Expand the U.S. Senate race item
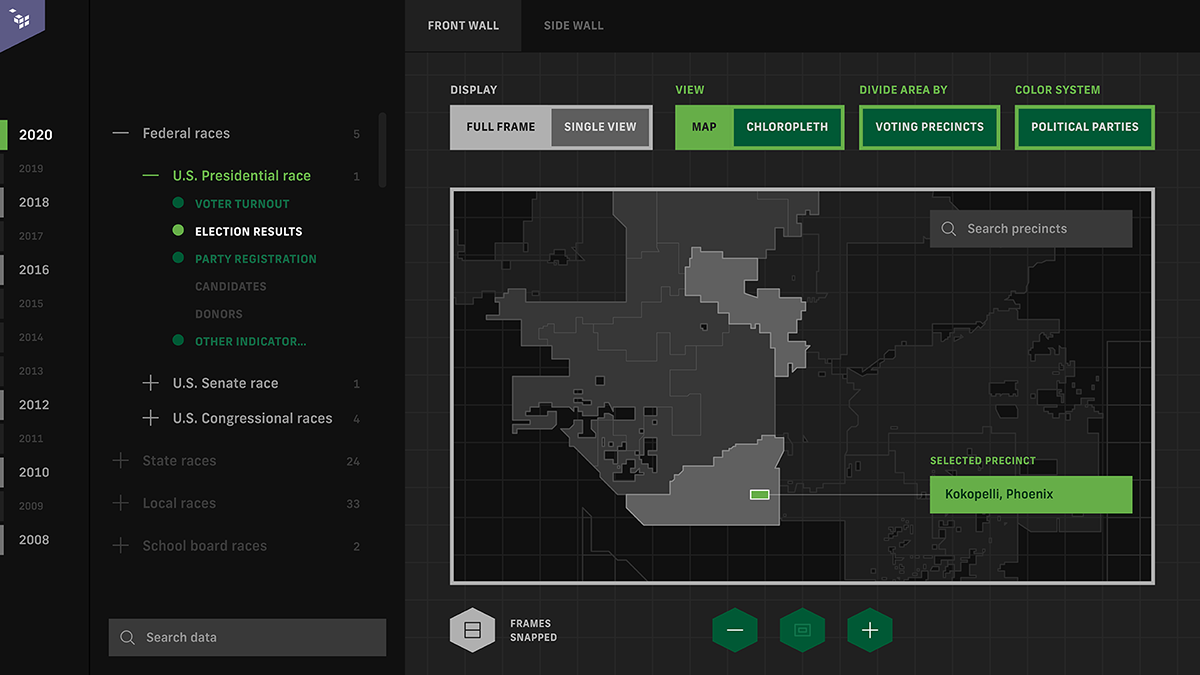1200x675 pixels. pos(151,383)
